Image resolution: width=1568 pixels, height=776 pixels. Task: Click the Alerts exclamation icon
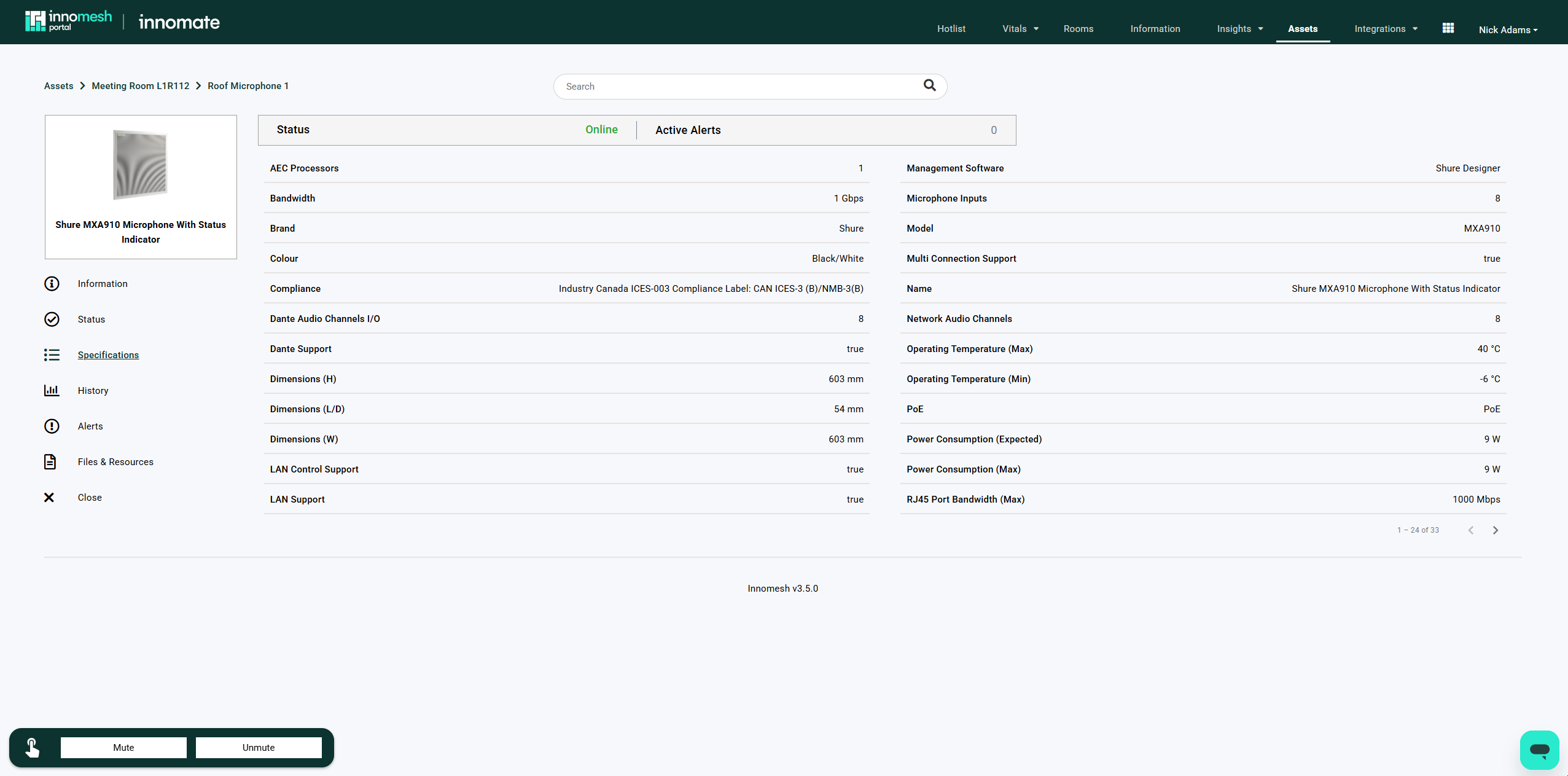[x=52, y=426]
